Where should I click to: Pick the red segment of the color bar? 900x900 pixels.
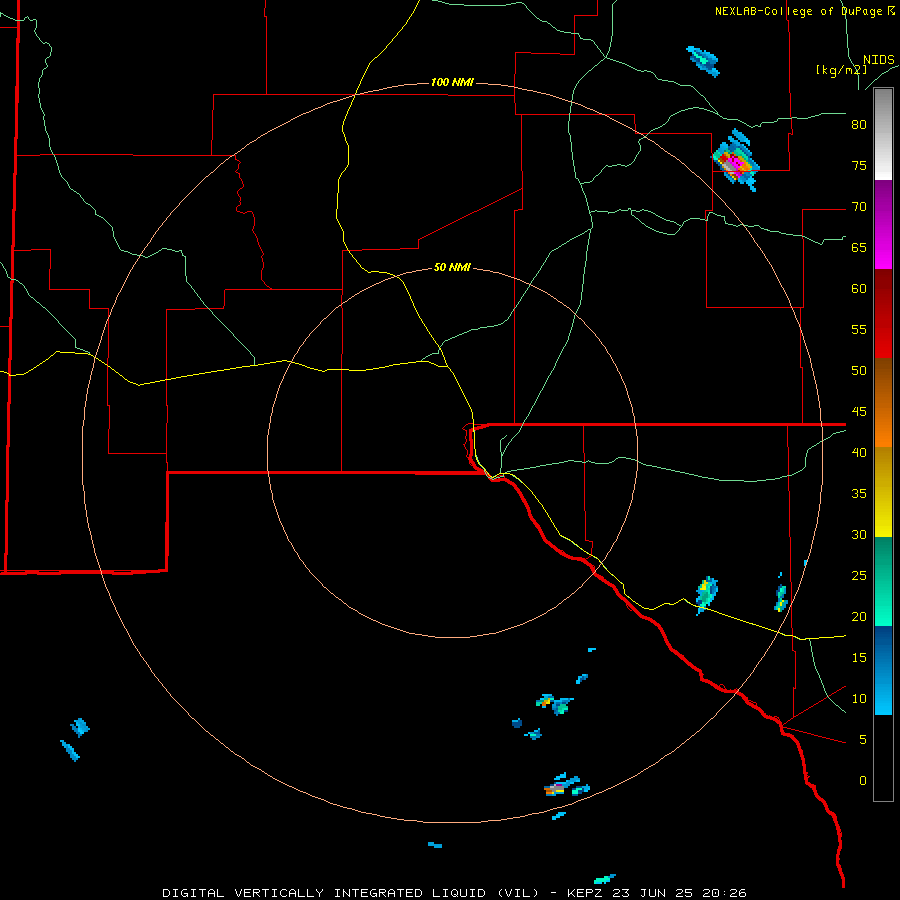coord(883,313)
